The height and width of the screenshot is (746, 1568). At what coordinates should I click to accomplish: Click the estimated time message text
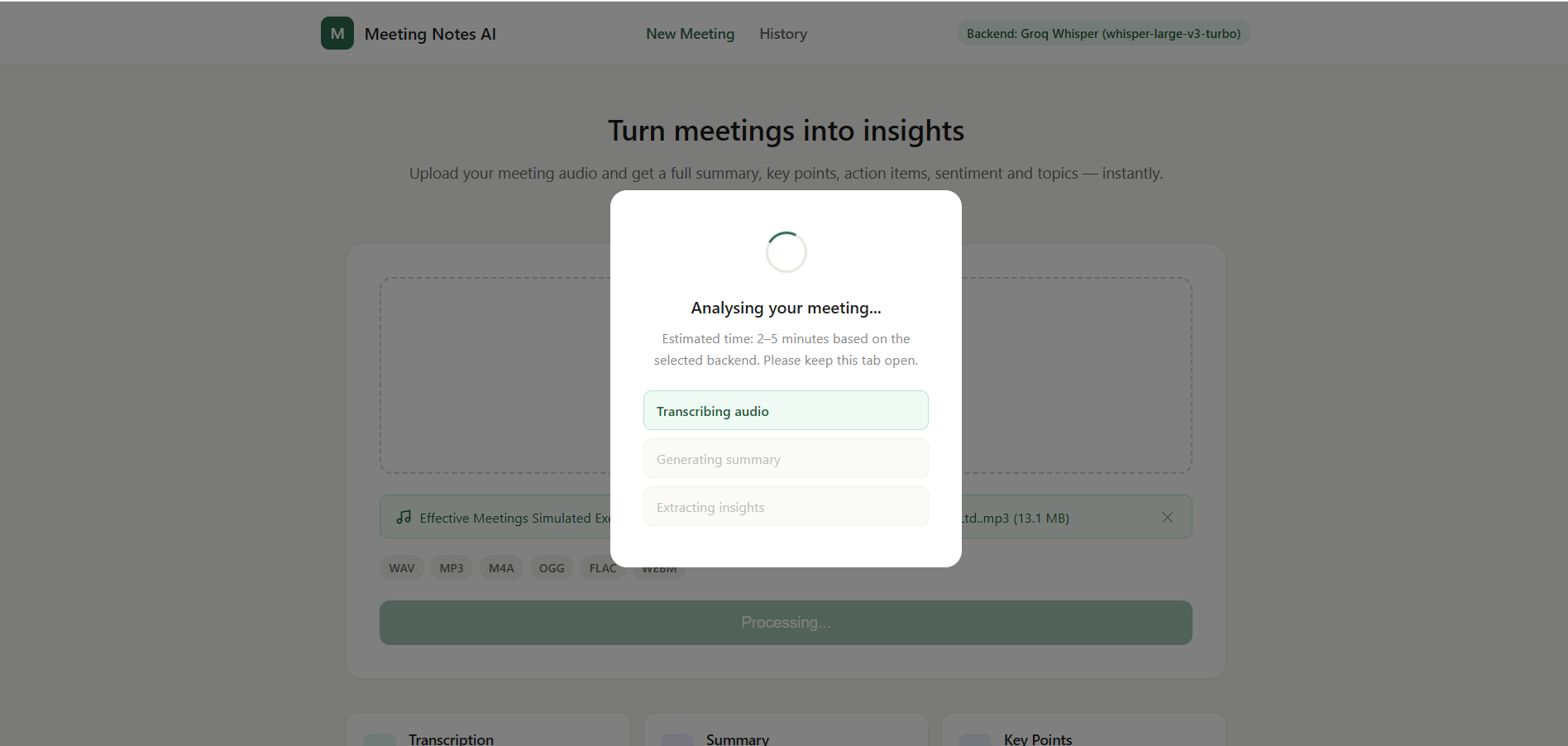(786, 349)
